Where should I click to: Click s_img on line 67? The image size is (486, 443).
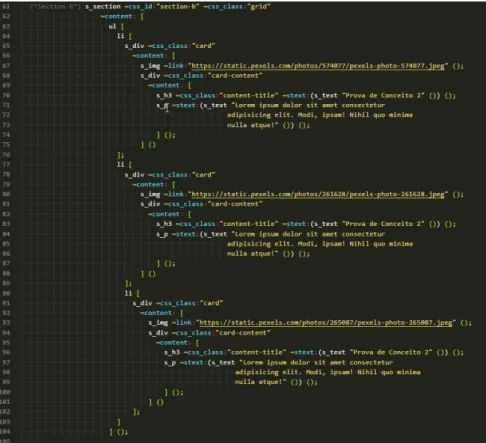tap(150, 66)
